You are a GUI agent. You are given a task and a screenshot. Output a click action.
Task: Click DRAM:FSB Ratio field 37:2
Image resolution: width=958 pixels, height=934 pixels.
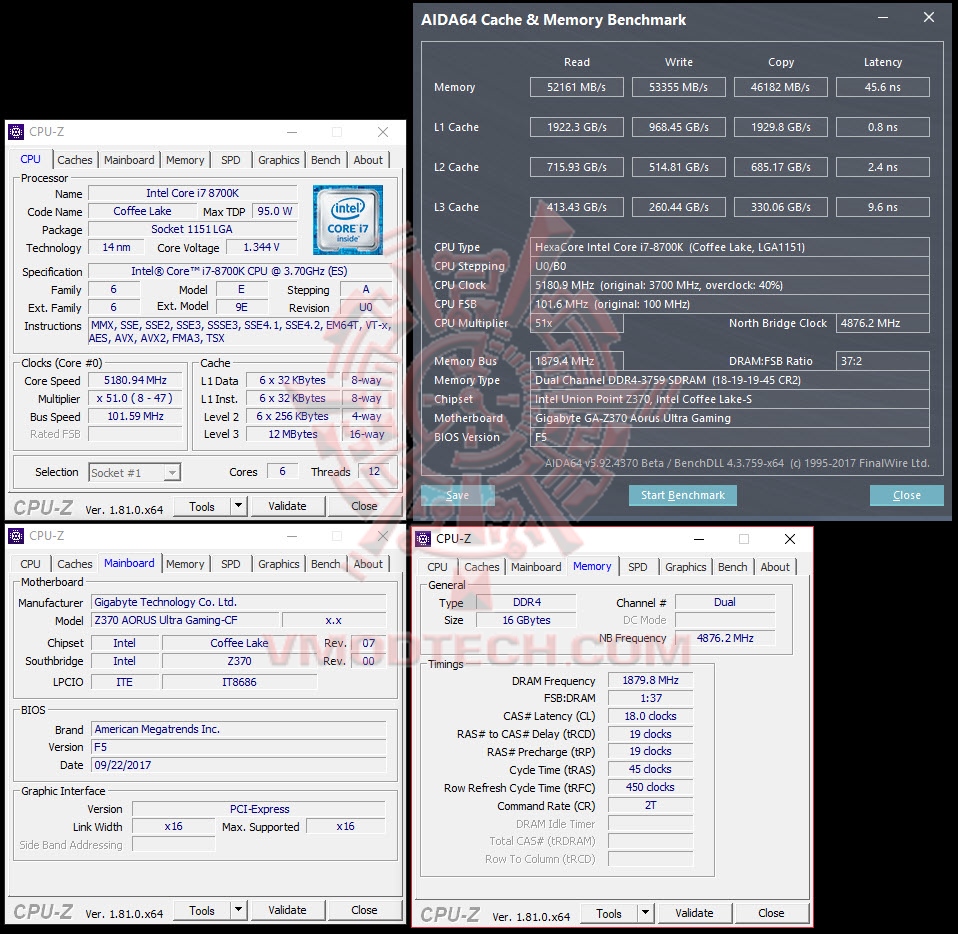(x=882, y=361)
